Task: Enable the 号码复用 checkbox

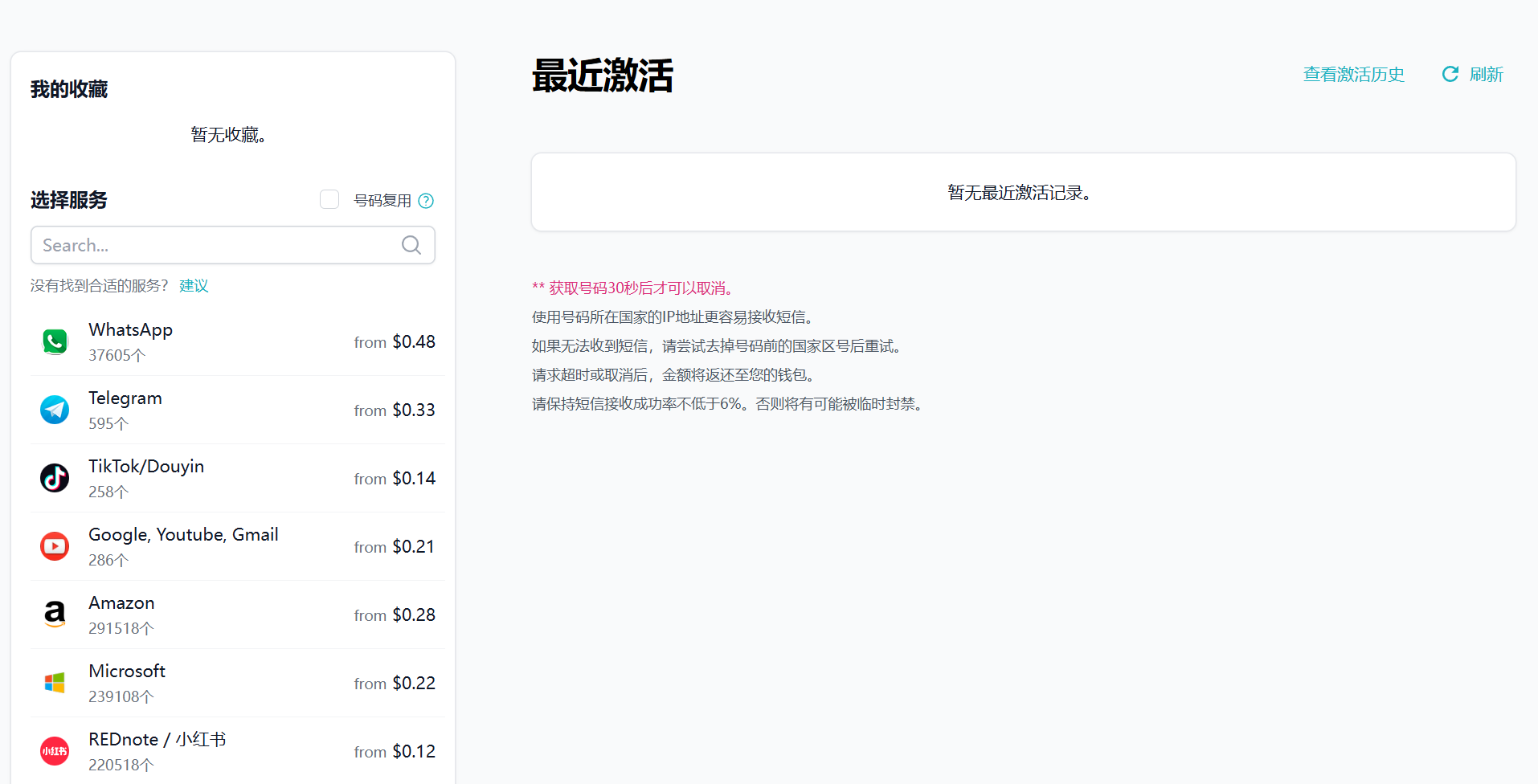Action: 329,199
